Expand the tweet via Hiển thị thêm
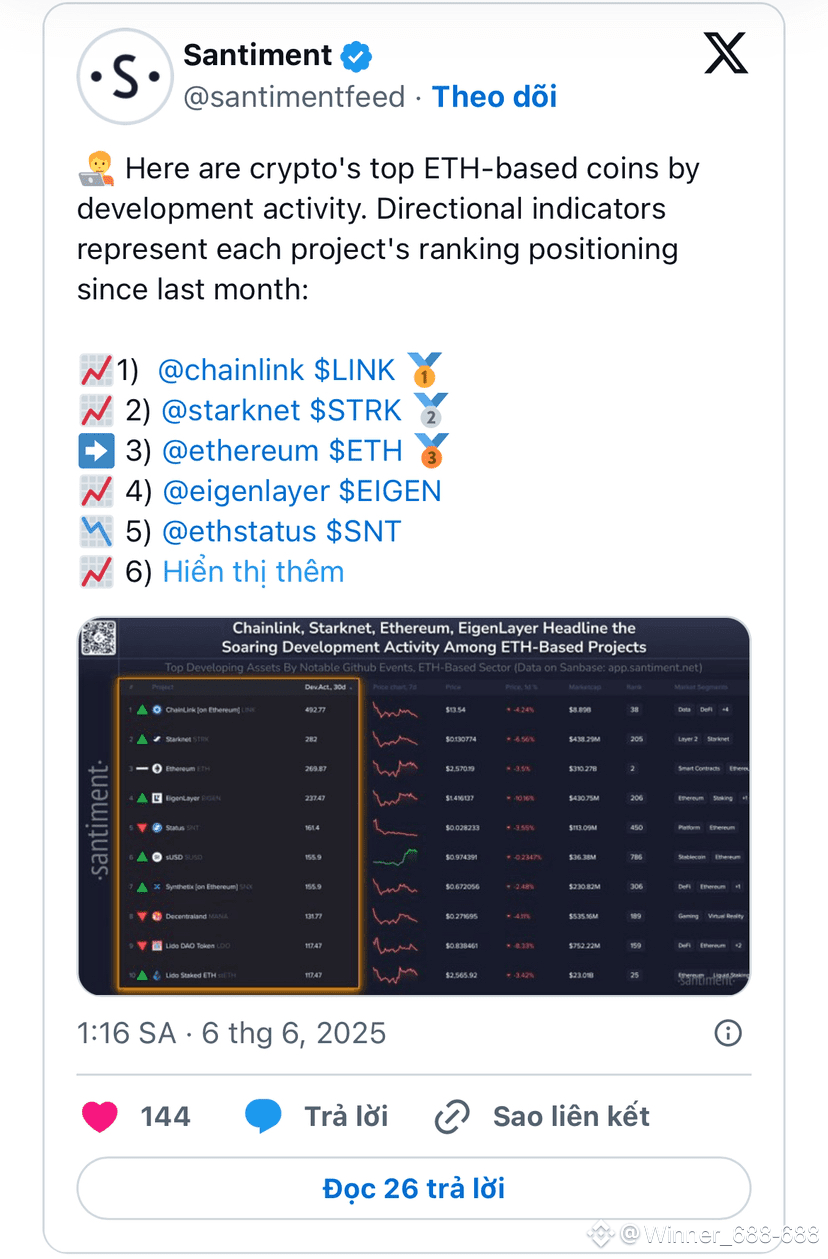This screenshot has height=1259, width=828. (253, 571)
